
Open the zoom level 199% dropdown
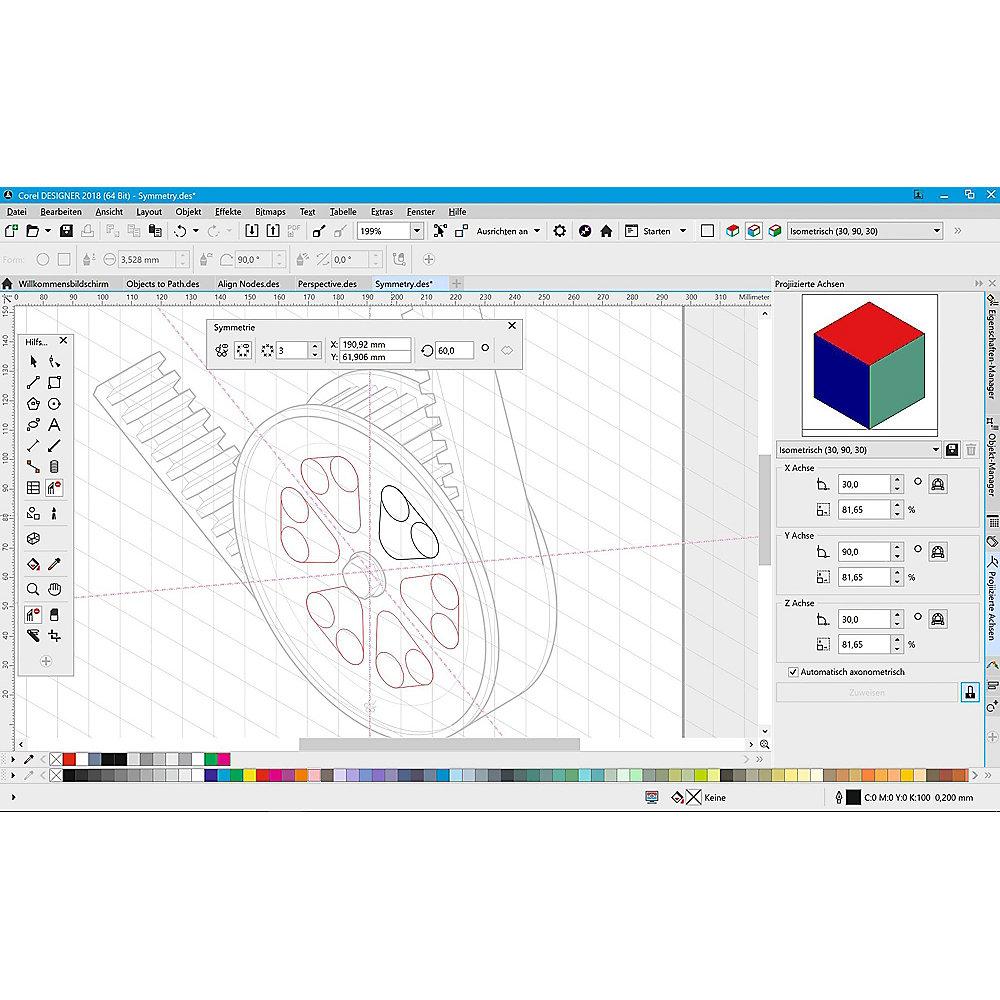click(x=417, y=231)
